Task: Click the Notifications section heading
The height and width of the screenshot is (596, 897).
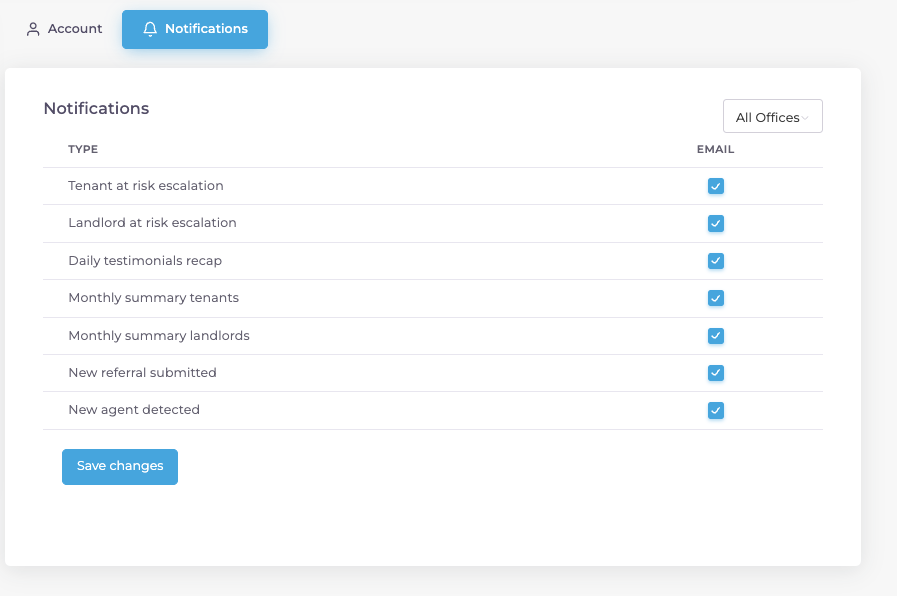Action: click(x=96, y=109)
